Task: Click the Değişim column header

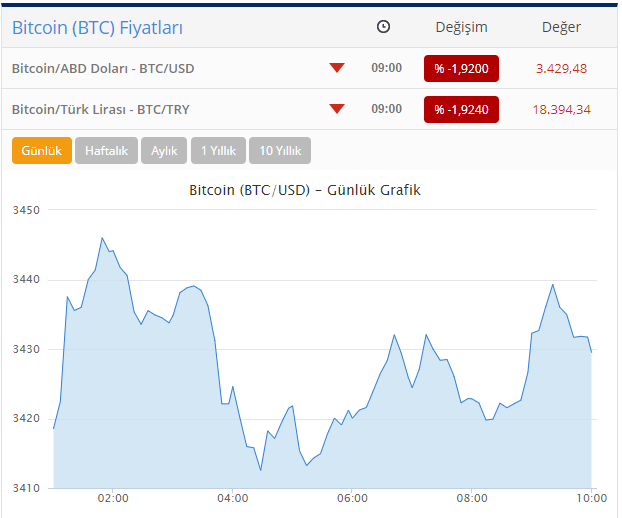Action: (x=461, y=27)
